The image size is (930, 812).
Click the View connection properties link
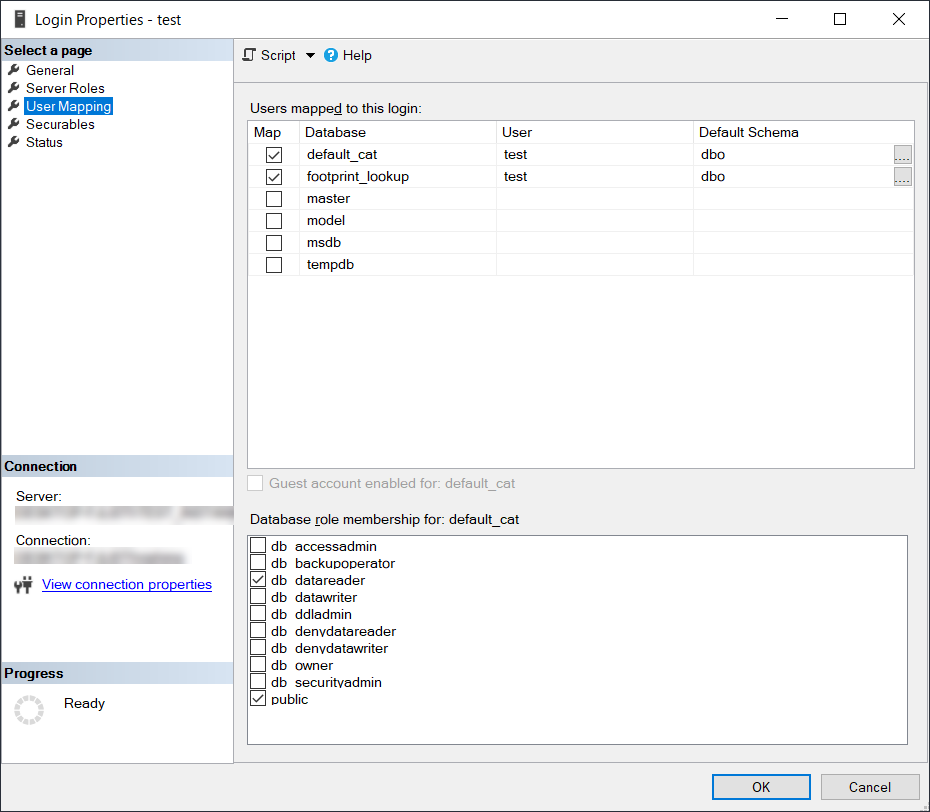click(126, 584)
